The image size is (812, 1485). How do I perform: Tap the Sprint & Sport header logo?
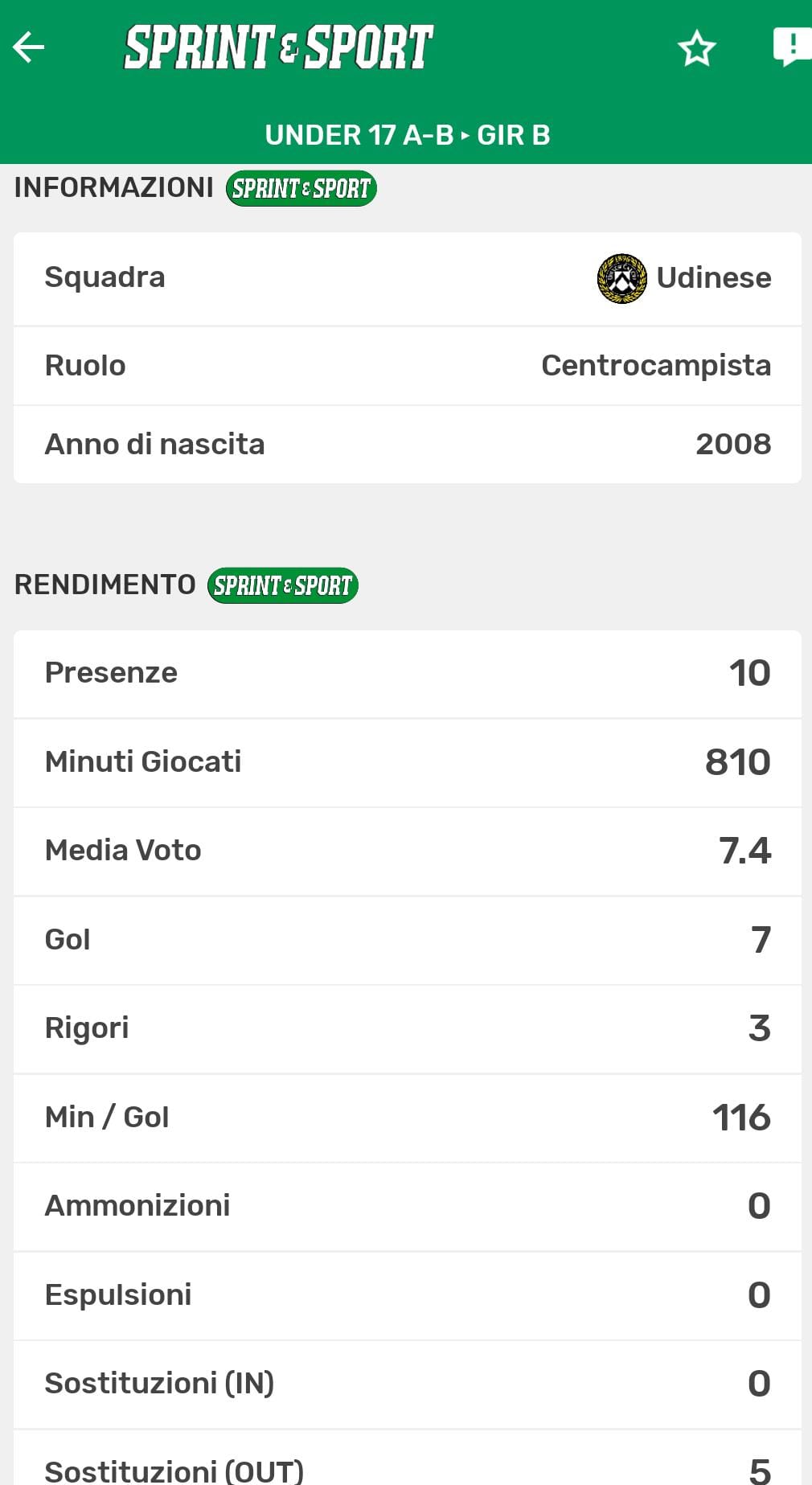278,47
